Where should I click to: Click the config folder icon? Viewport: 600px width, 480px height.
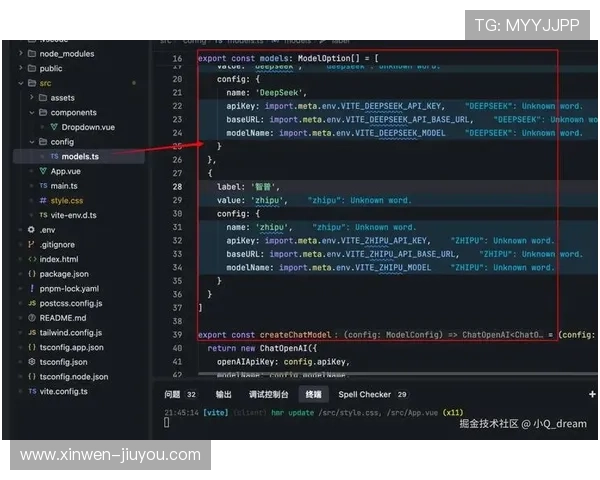click(x=43, y=142)
